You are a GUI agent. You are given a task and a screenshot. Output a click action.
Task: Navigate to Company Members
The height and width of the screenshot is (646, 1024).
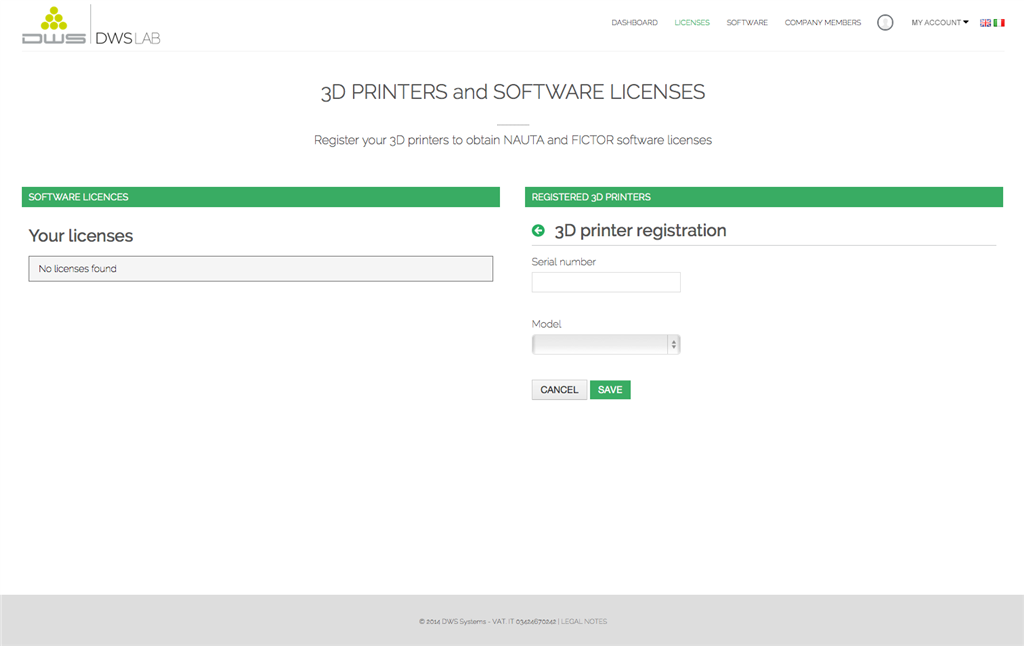click(822, 23)
